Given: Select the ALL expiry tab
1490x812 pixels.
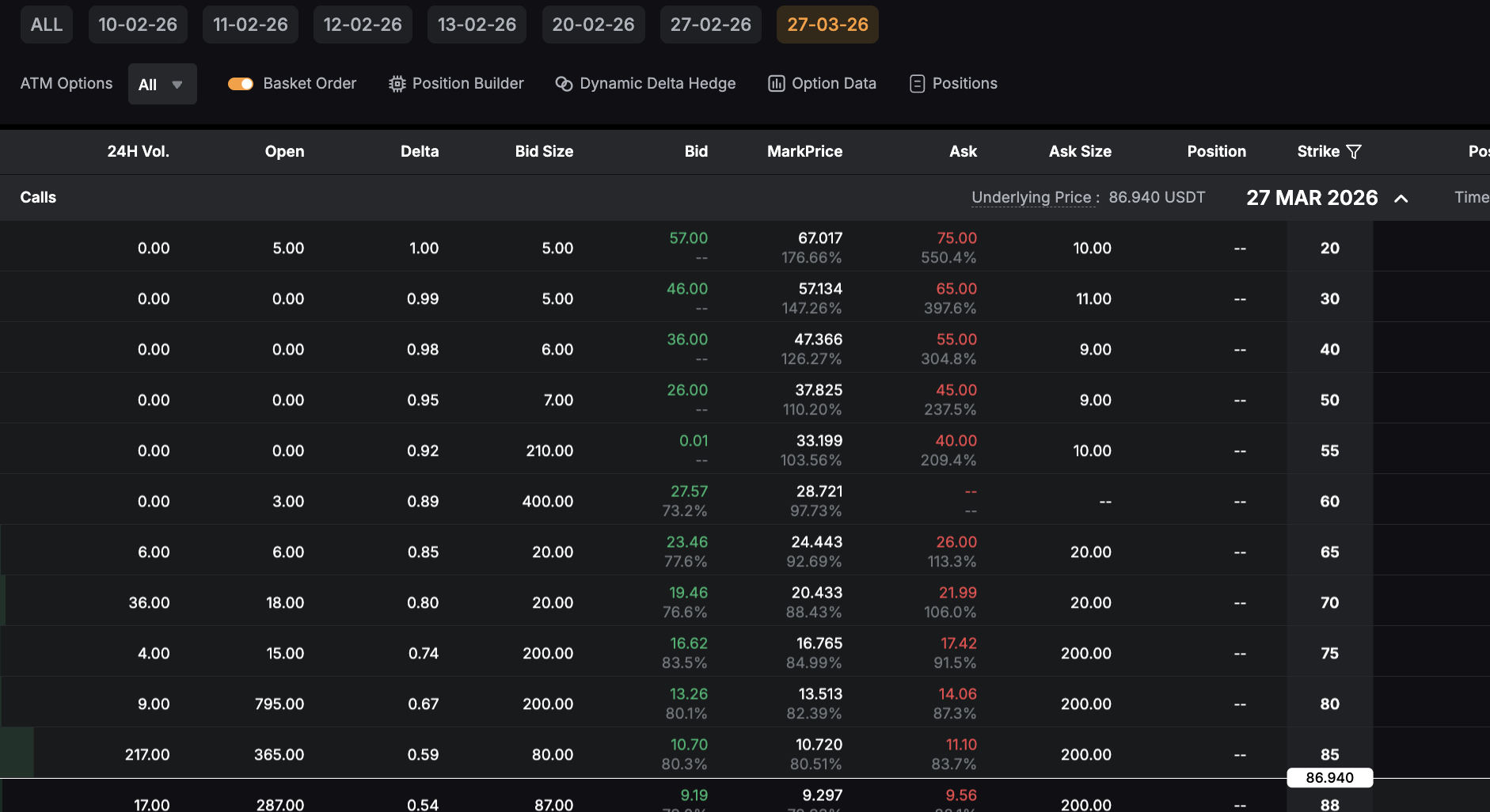Looking at the screenshot, I should coord(47,25).
